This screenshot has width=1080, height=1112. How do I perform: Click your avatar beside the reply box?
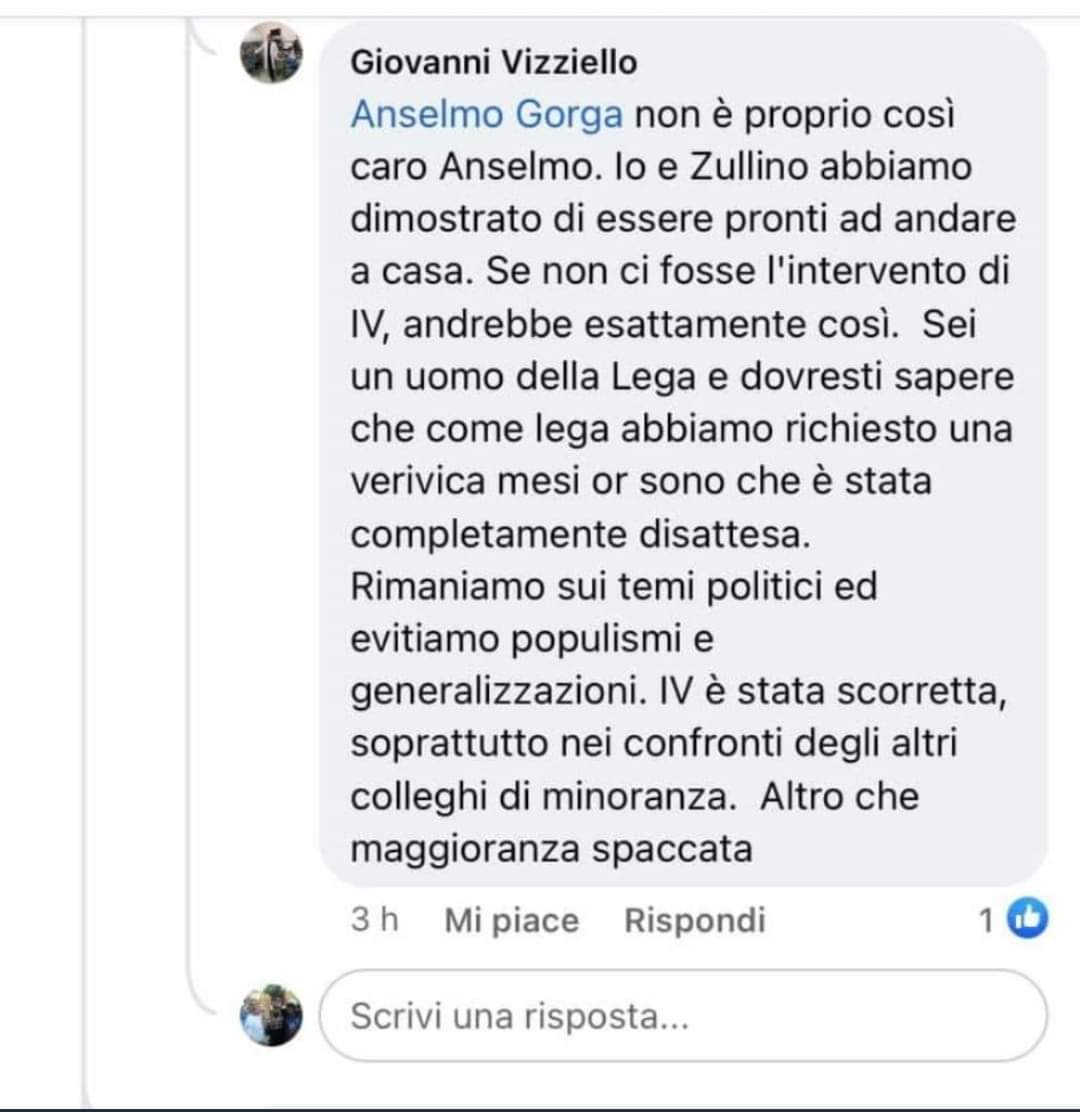tap(271, 1015)
